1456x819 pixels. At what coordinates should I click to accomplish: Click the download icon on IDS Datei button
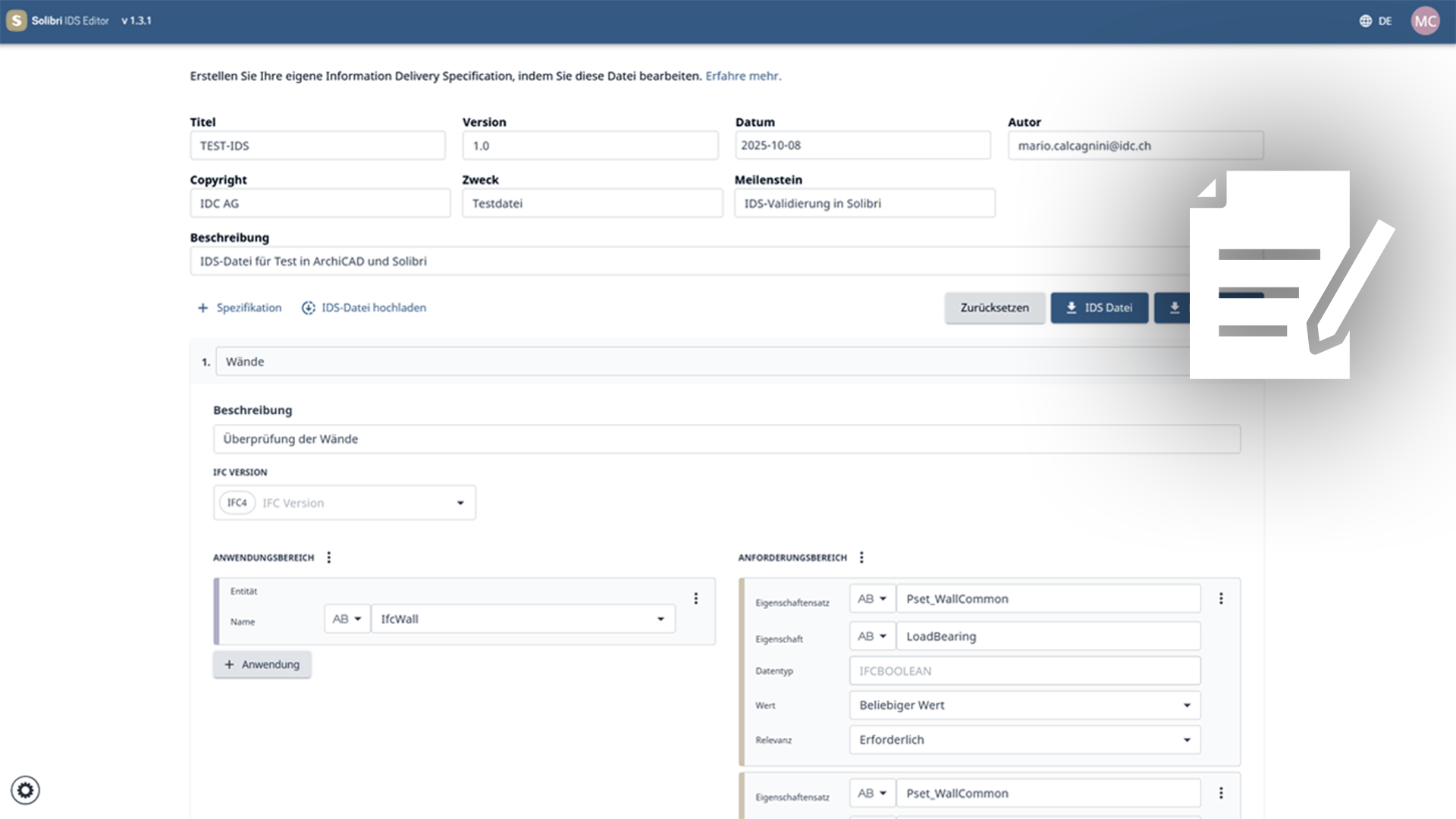click(1072, 307)
